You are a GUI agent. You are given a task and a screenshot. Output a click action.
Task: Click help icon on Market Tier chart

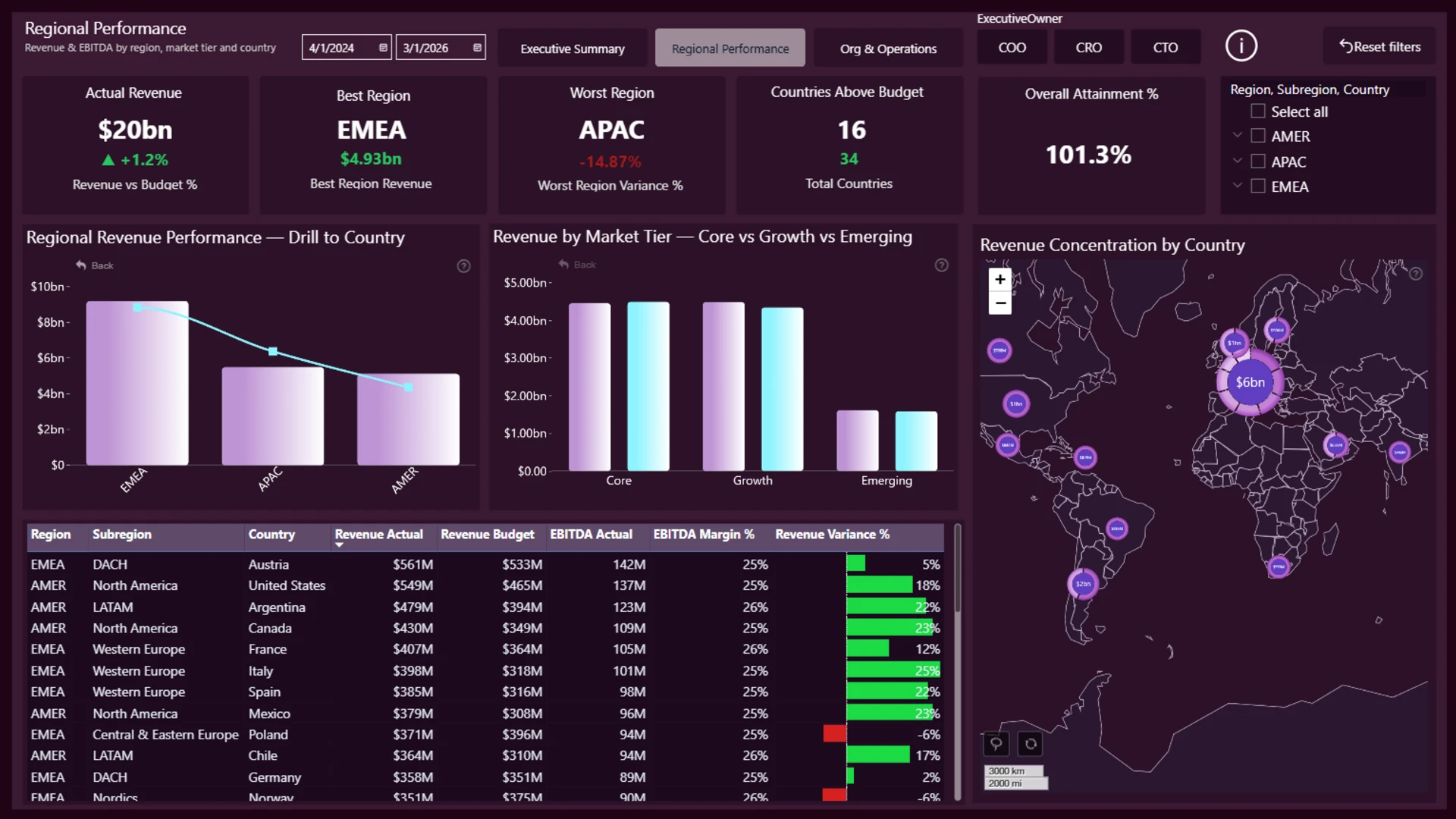(941, 265)
